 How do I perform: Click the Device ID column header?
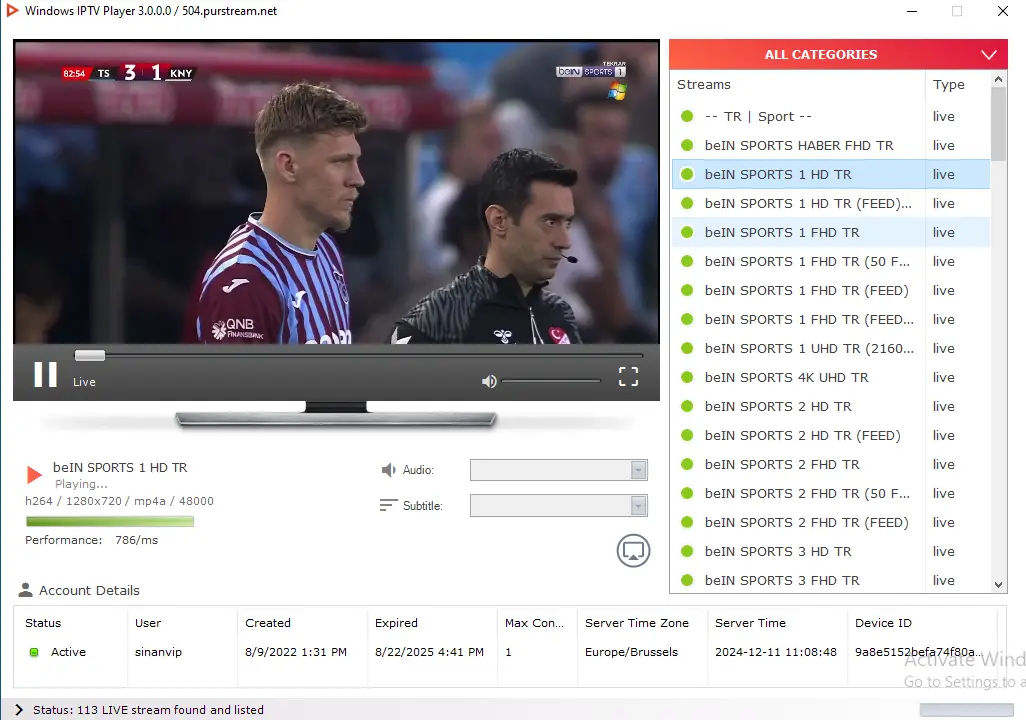click(x=922, y=623)
